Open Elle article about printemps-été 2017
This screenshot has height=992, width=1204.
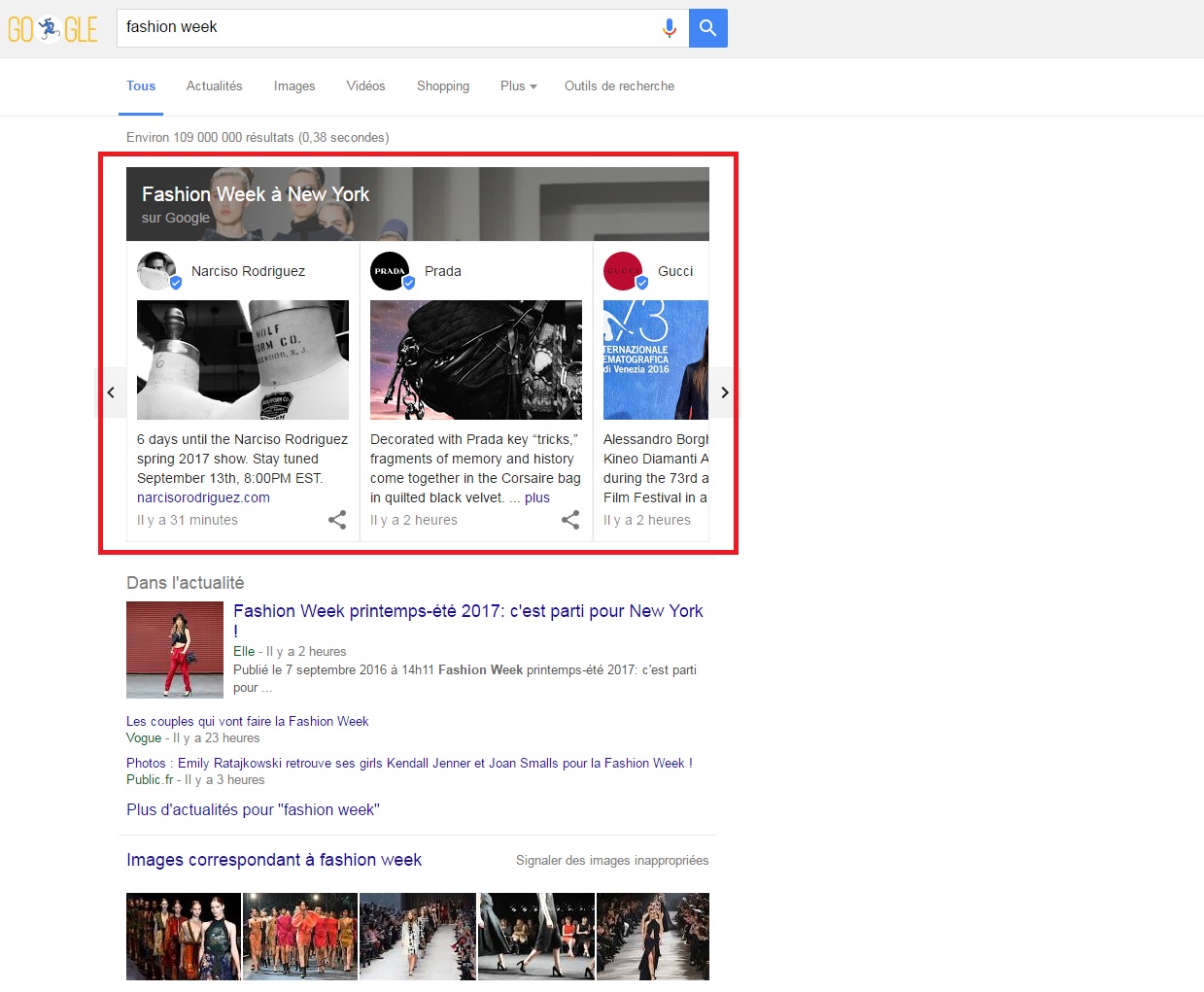pyautogui.click(x=467, y=620)
